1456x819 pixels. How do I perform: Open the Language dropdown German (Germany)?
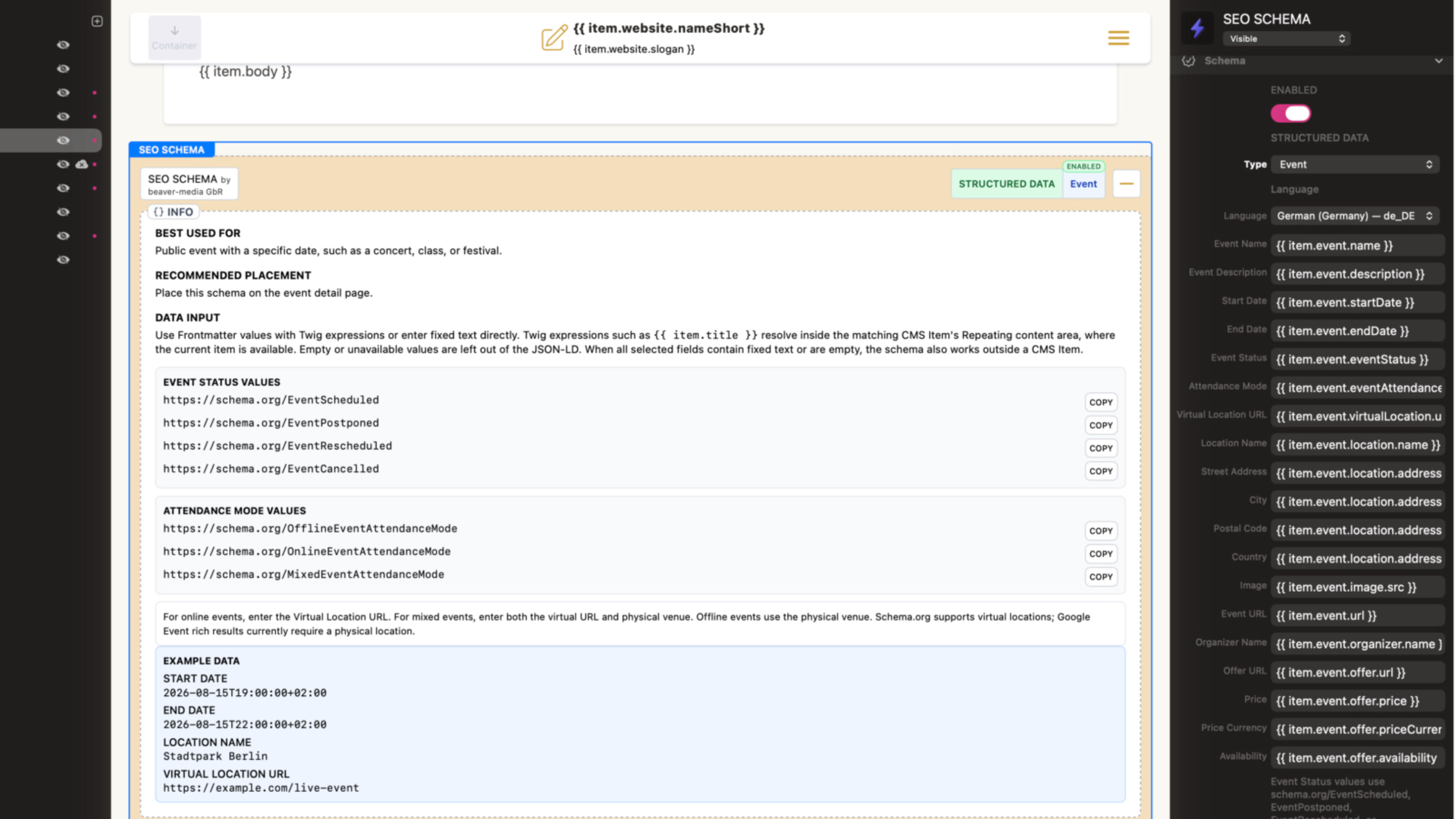1355,216
